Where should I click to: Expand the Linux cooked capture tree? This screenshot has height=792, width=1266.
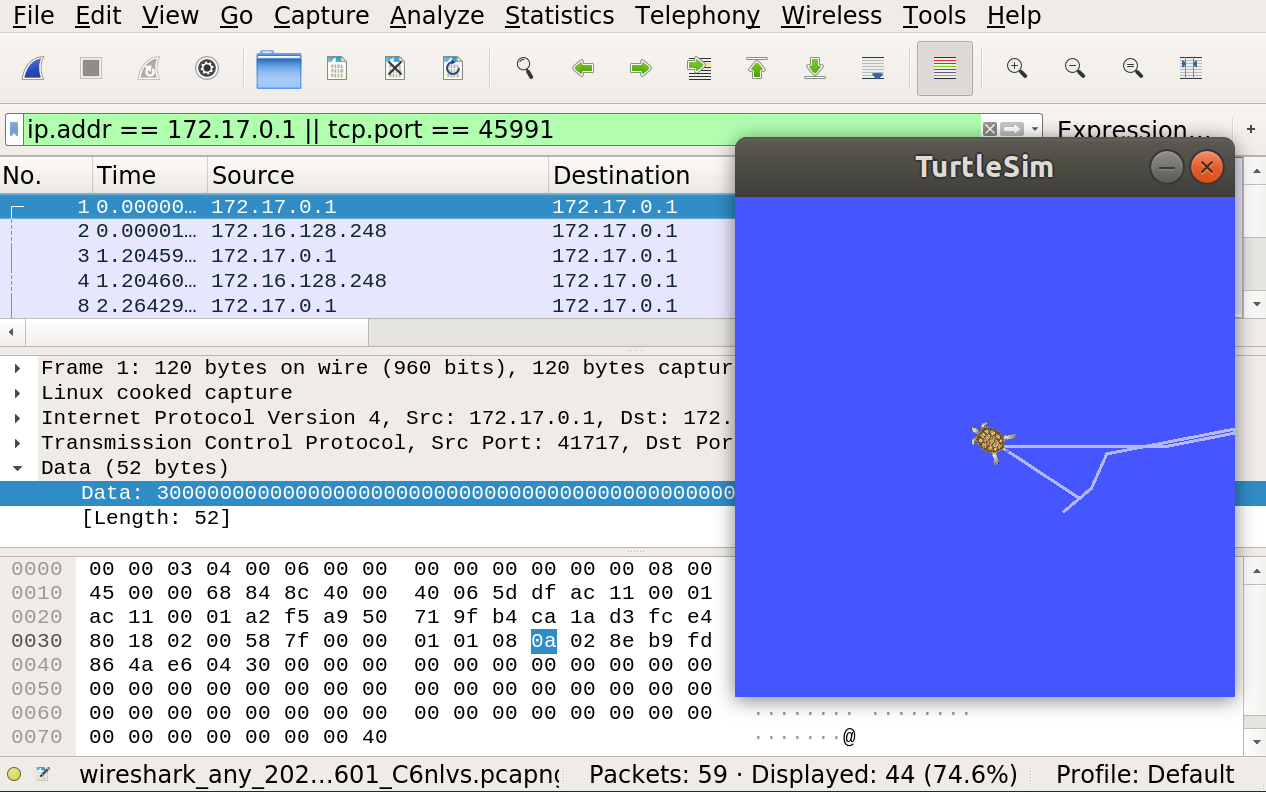pyautogui.click(x=18, y=393)
